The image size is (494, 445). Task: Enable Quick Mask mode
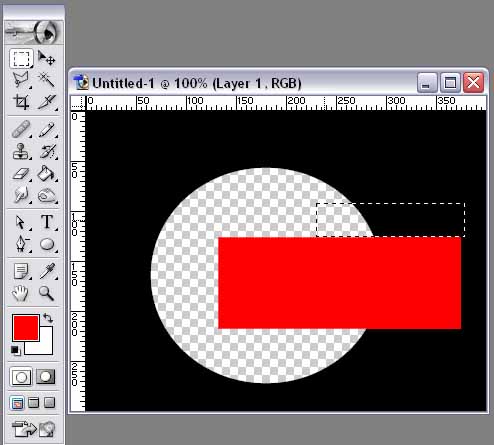(46, 376)
